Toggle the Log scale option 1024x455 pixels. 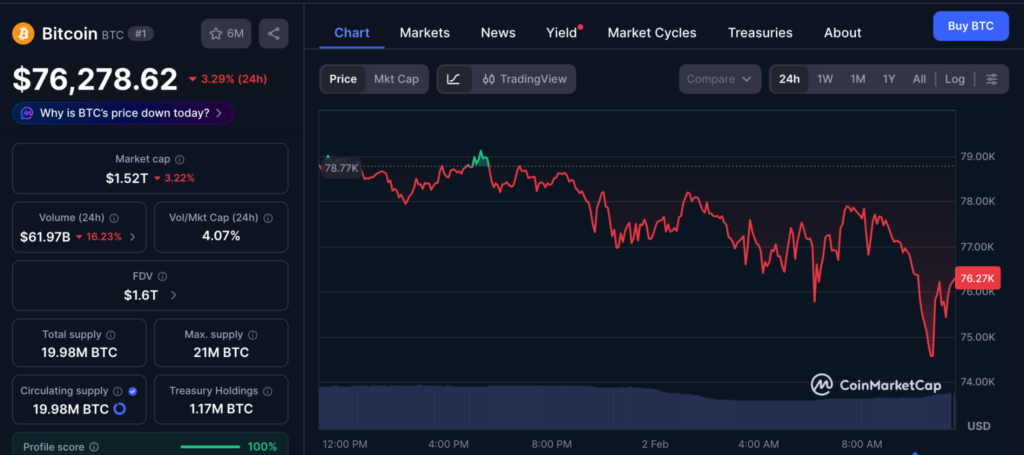955,79
